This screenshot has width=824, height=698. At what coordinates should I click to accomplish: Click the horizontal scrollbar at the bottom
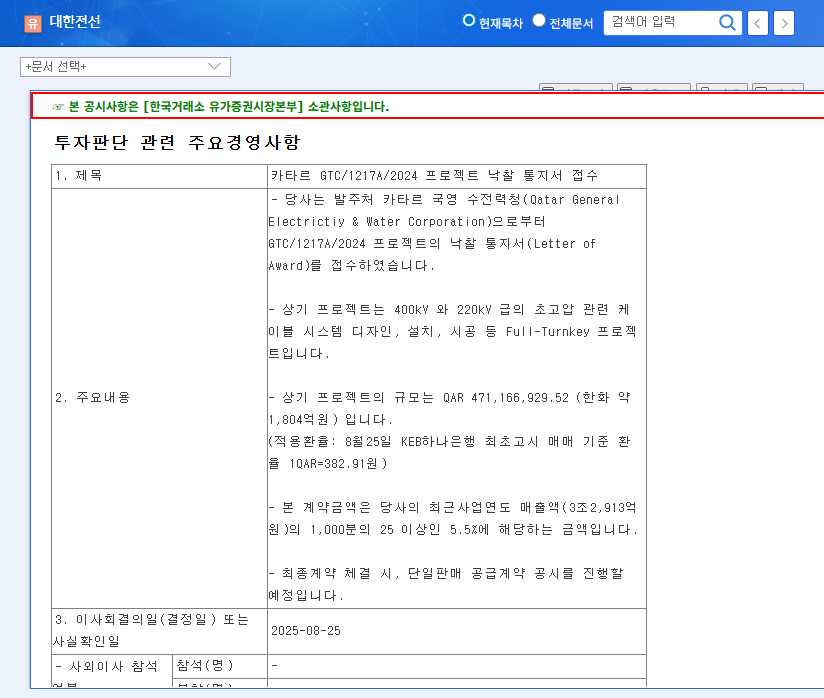point(400,692)
